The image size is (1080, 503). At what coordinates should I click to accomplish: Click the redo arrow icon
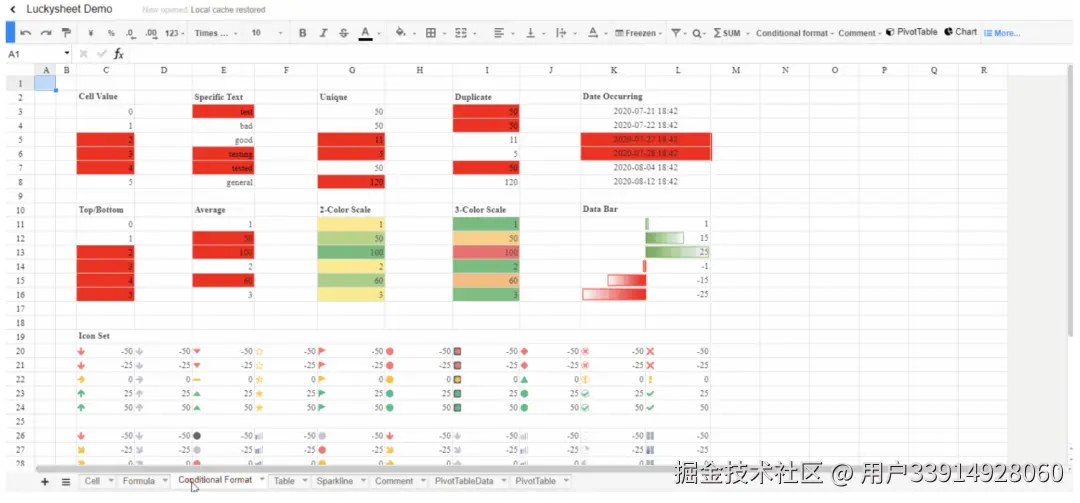click(45, 32)
